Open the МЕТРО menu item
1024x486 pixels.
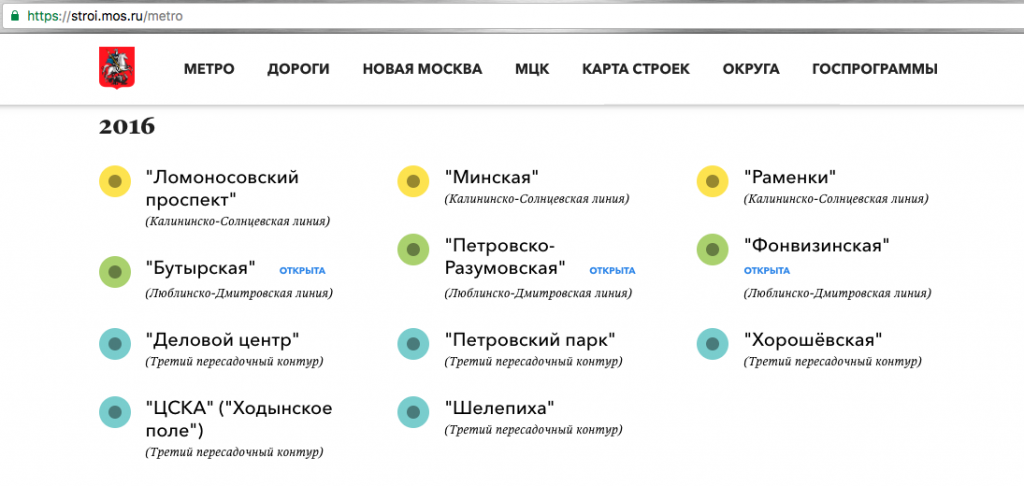click(209, 69)
